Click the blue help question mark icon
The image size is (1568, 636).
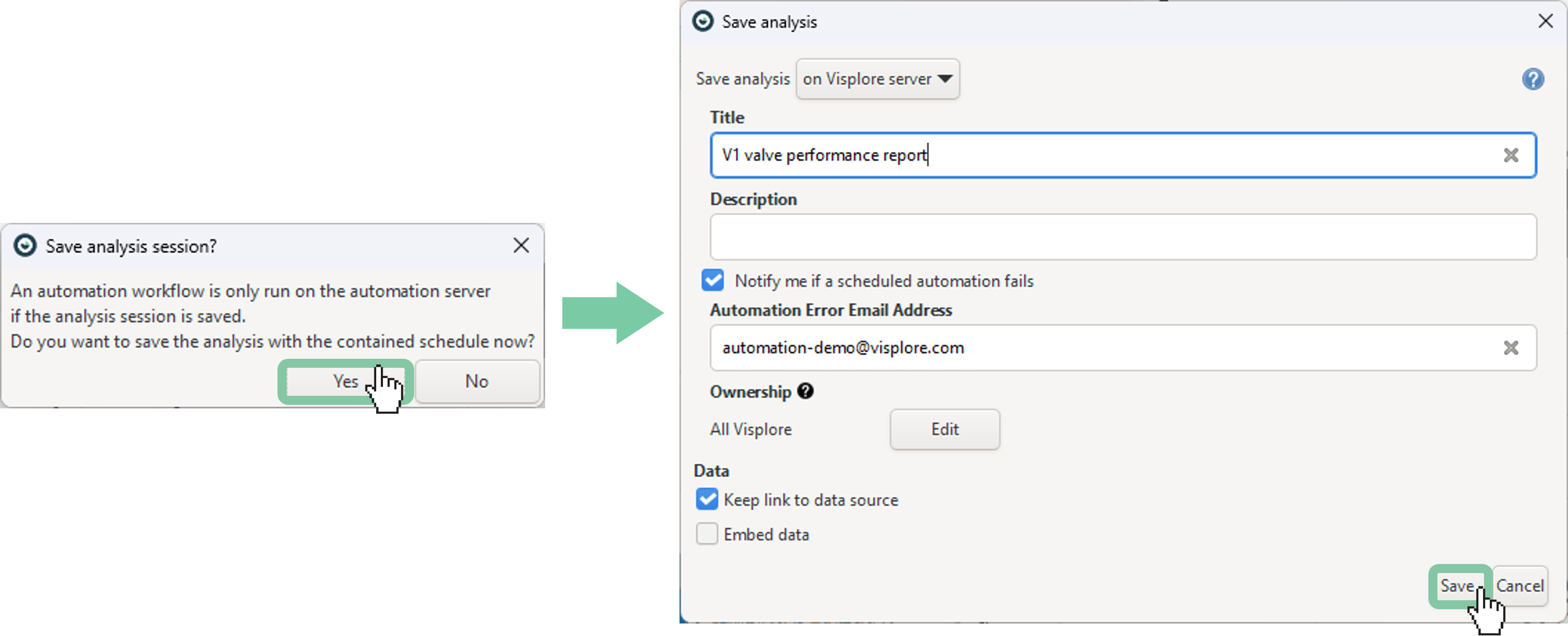[1532, 79]
